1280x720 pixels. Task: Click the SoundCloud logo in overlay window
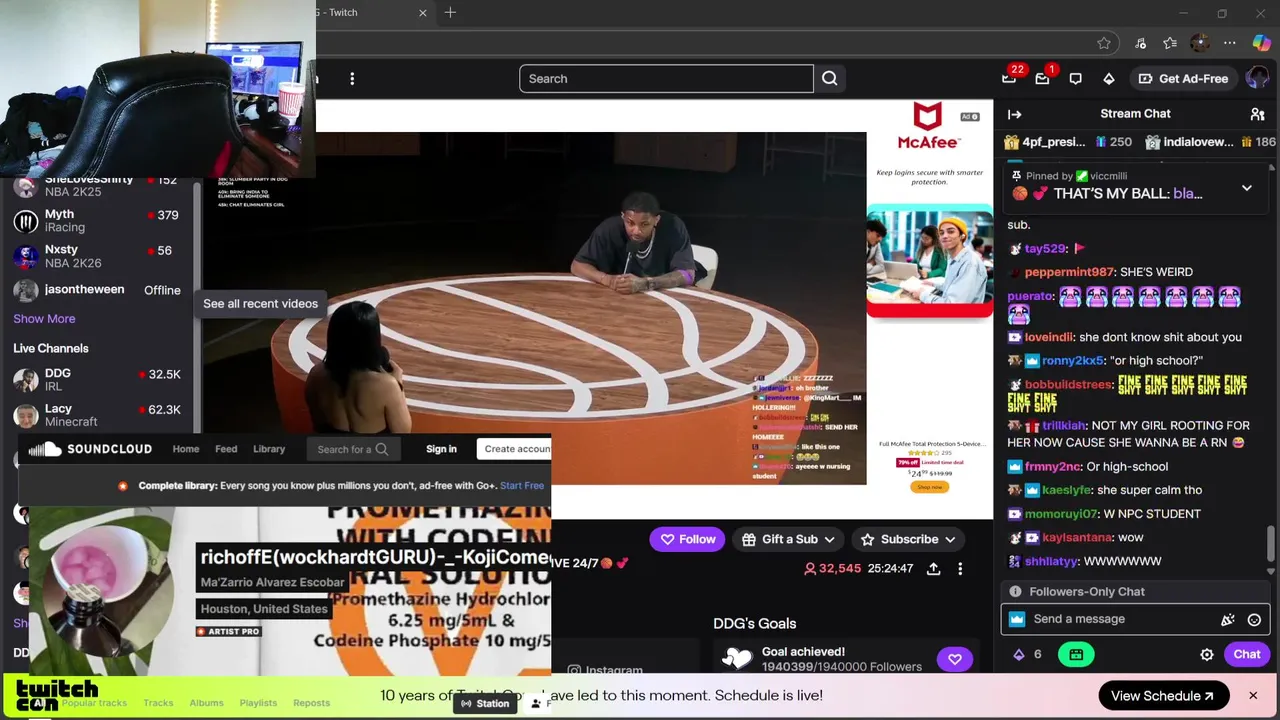90,449
